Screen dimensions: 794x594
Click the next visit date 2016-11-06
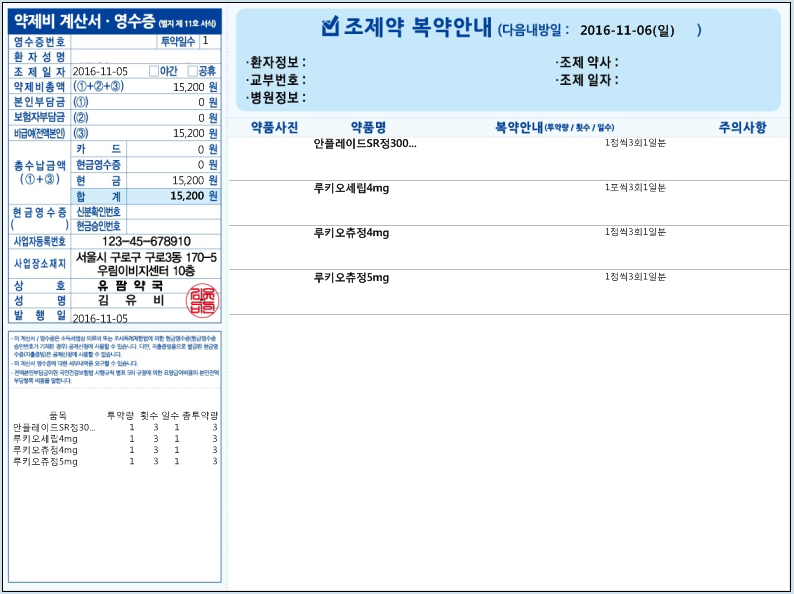coord(625,31)
